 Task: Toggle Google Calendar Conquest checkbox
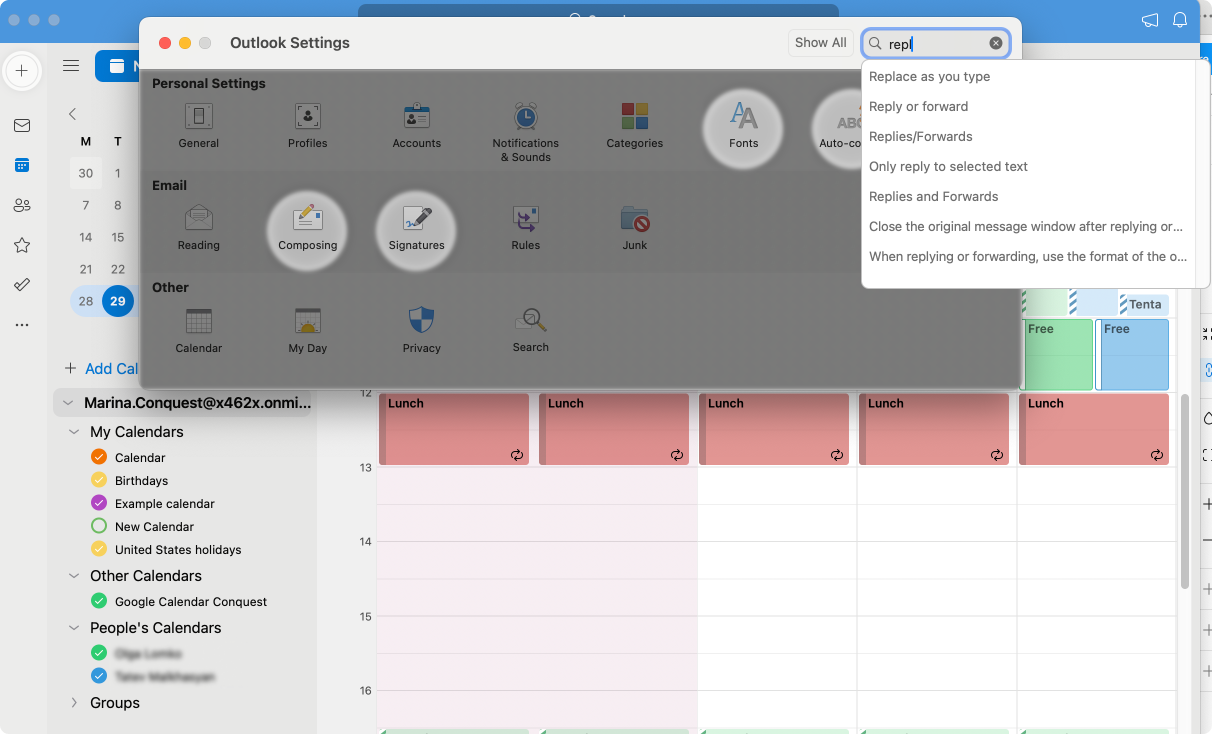pyautogui.click(x=98, y=601)
